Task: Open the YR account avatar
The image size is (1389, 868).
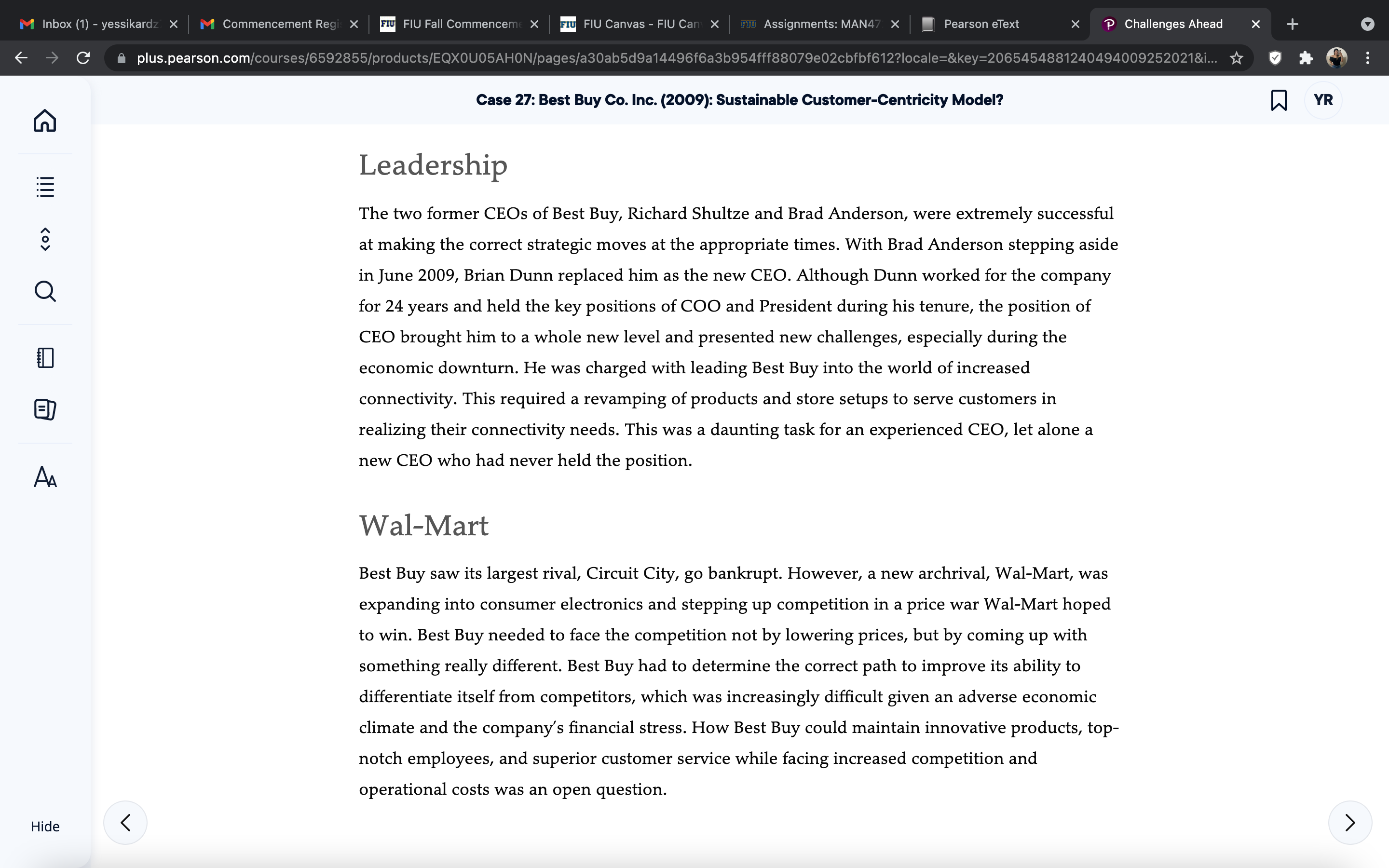Action: 1323,100
